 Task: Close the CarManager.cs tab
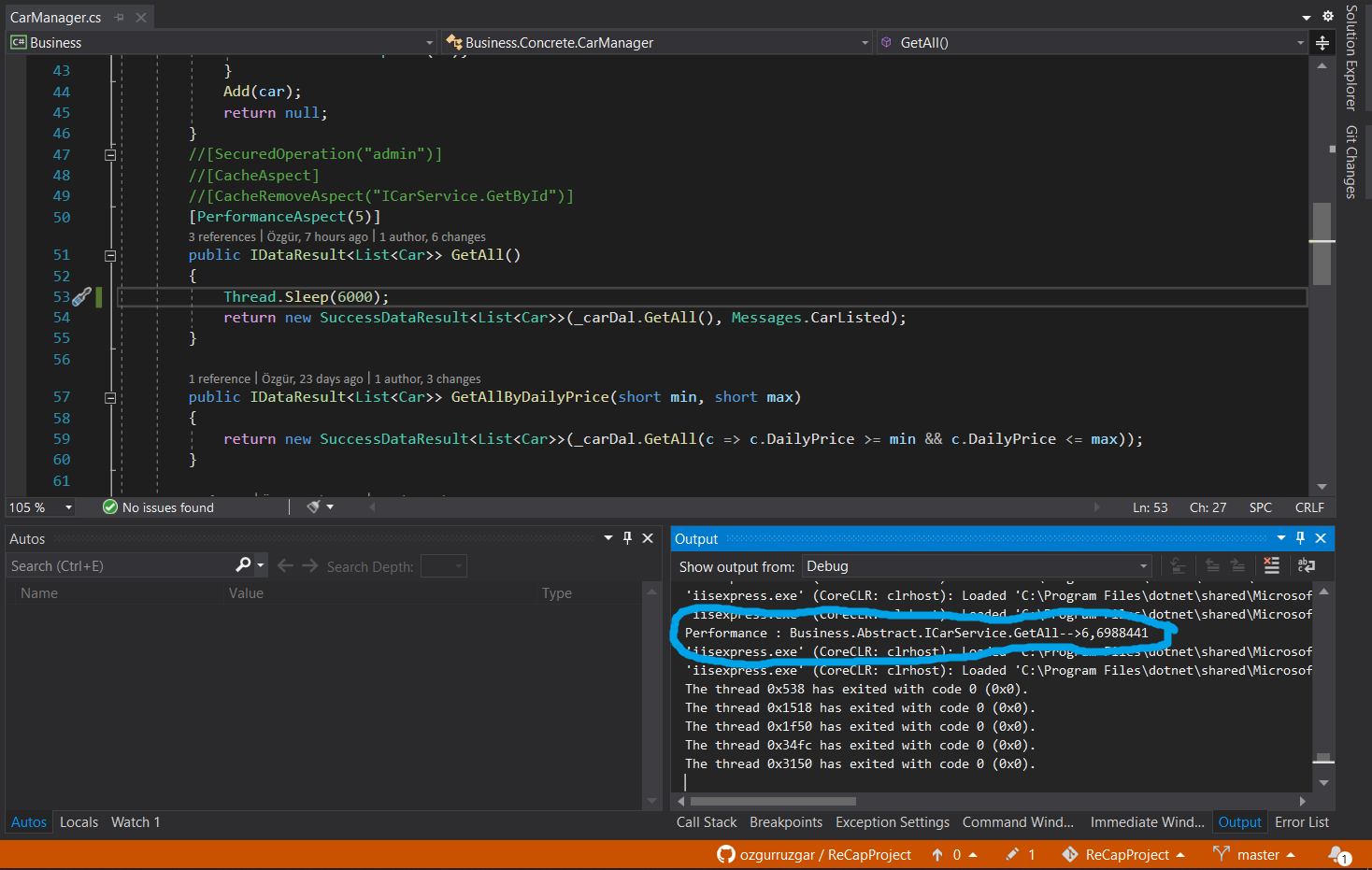click(x=141, y=18)
